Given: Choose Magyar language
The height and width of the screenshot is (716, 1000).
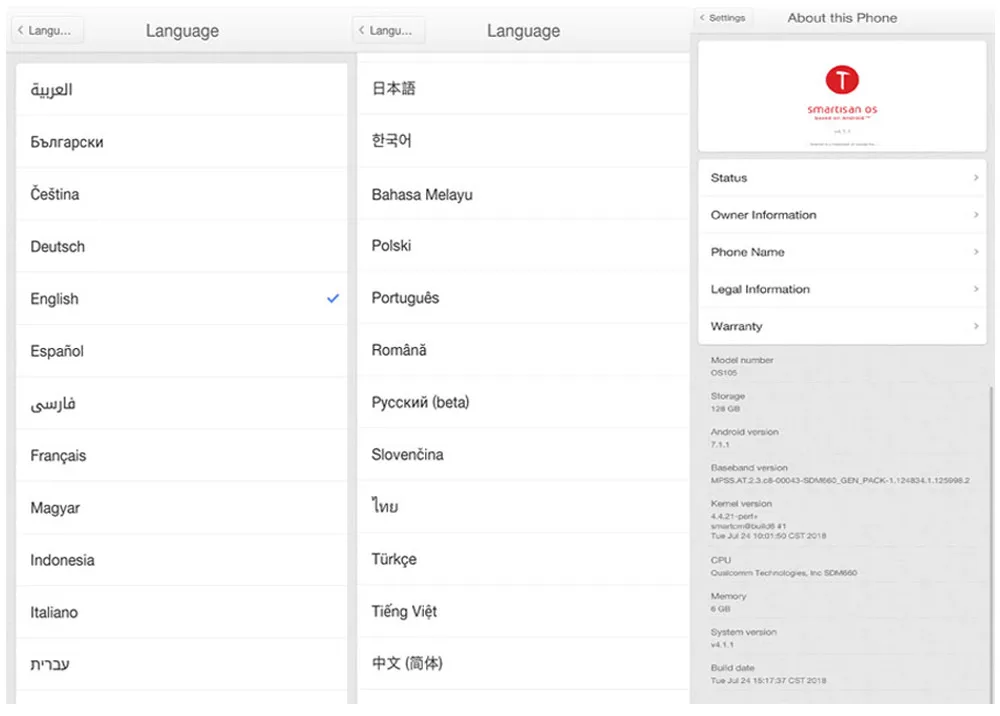Looking at the screenshot, I should coord(182,508).
